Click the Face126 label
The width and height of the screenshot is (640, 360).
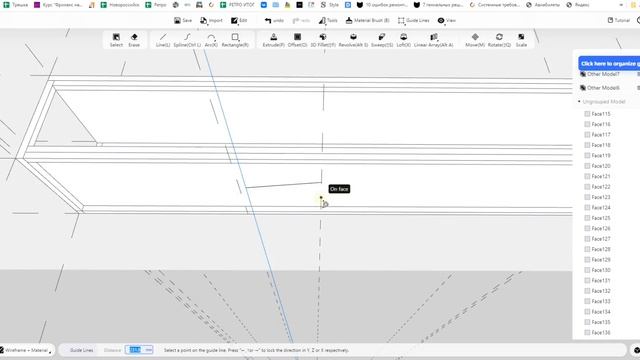[601, 228]
